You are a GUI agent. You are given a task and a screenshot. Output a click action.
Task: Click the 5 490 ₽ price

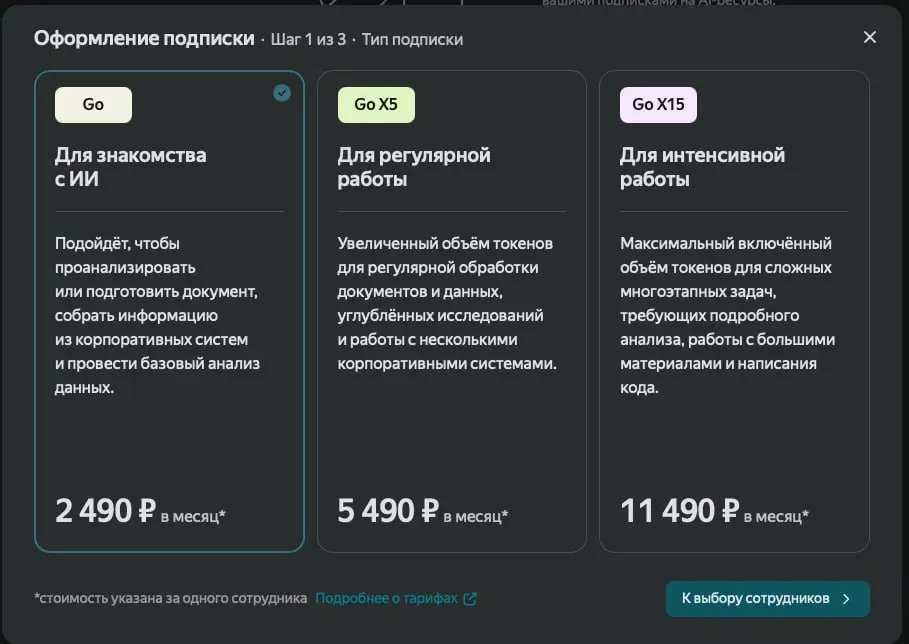pyautogui.click(x=388, y=511)
